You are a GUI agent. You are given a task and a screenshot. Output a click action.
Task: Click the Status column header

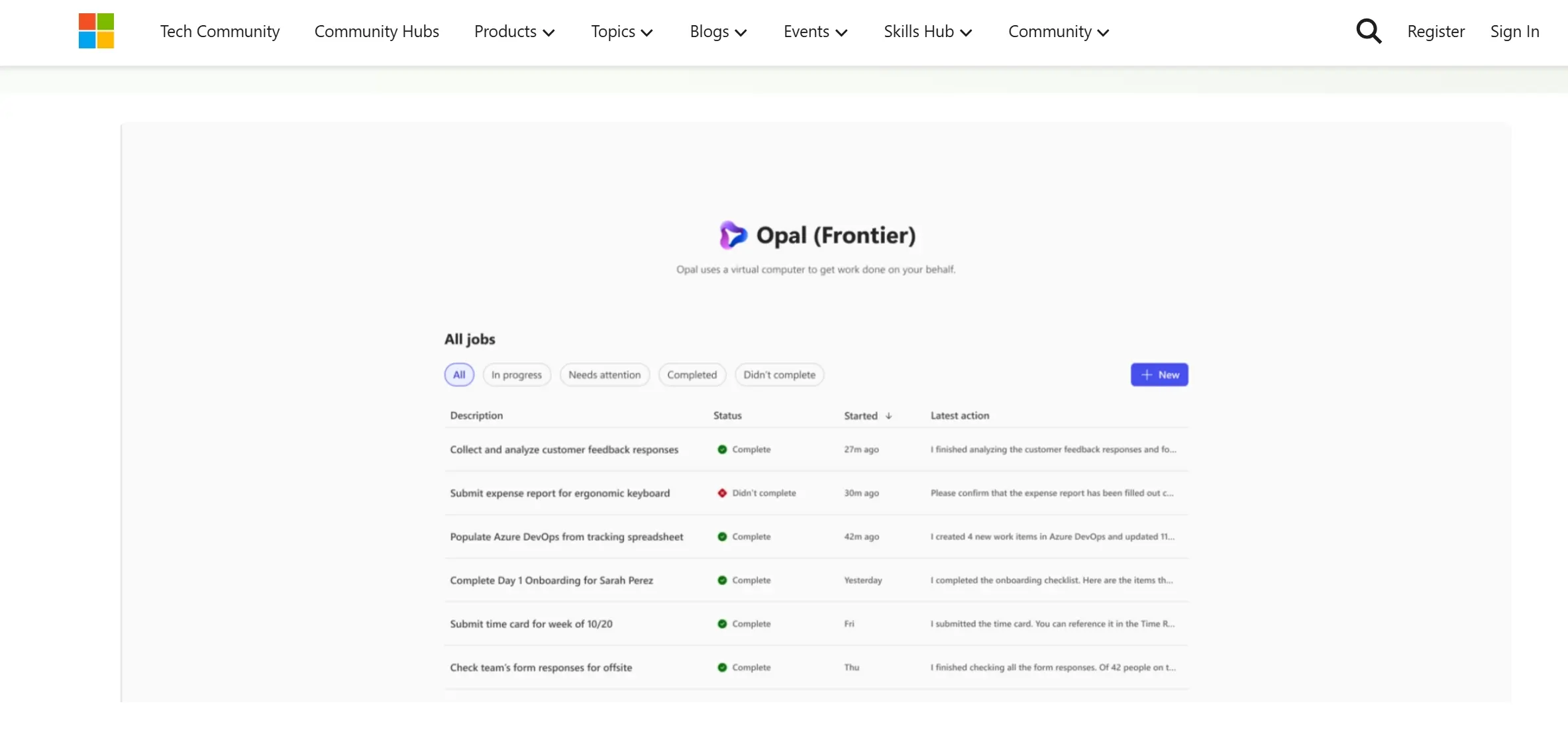point(727,416)
